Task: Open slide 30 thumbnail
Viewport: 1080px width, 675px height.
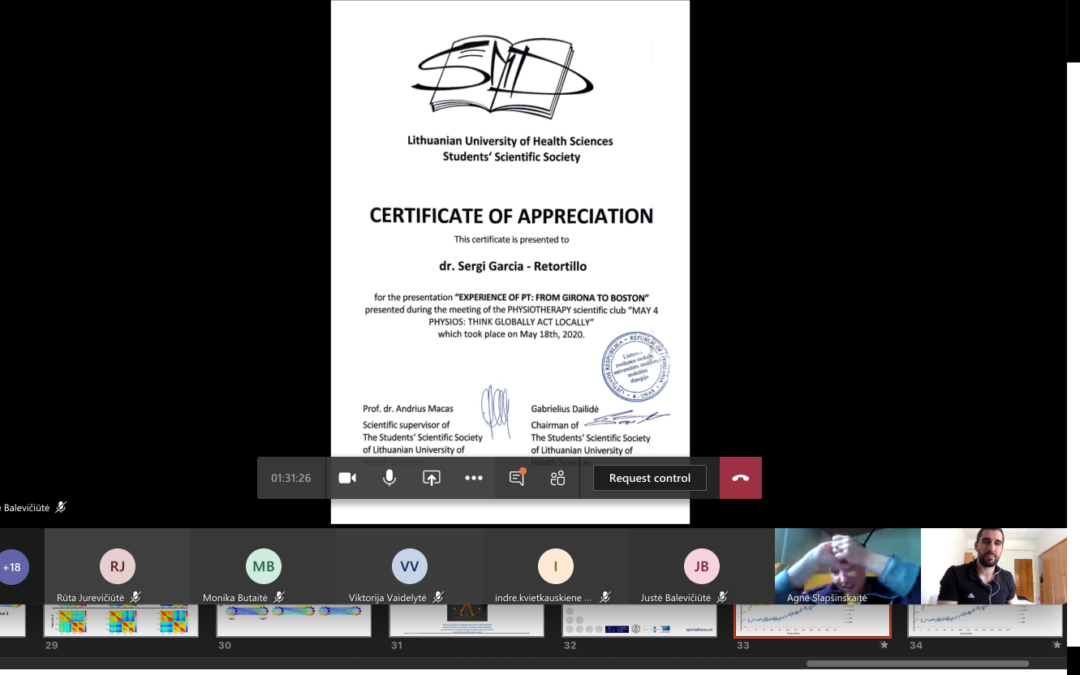Action: pos(293,620)
